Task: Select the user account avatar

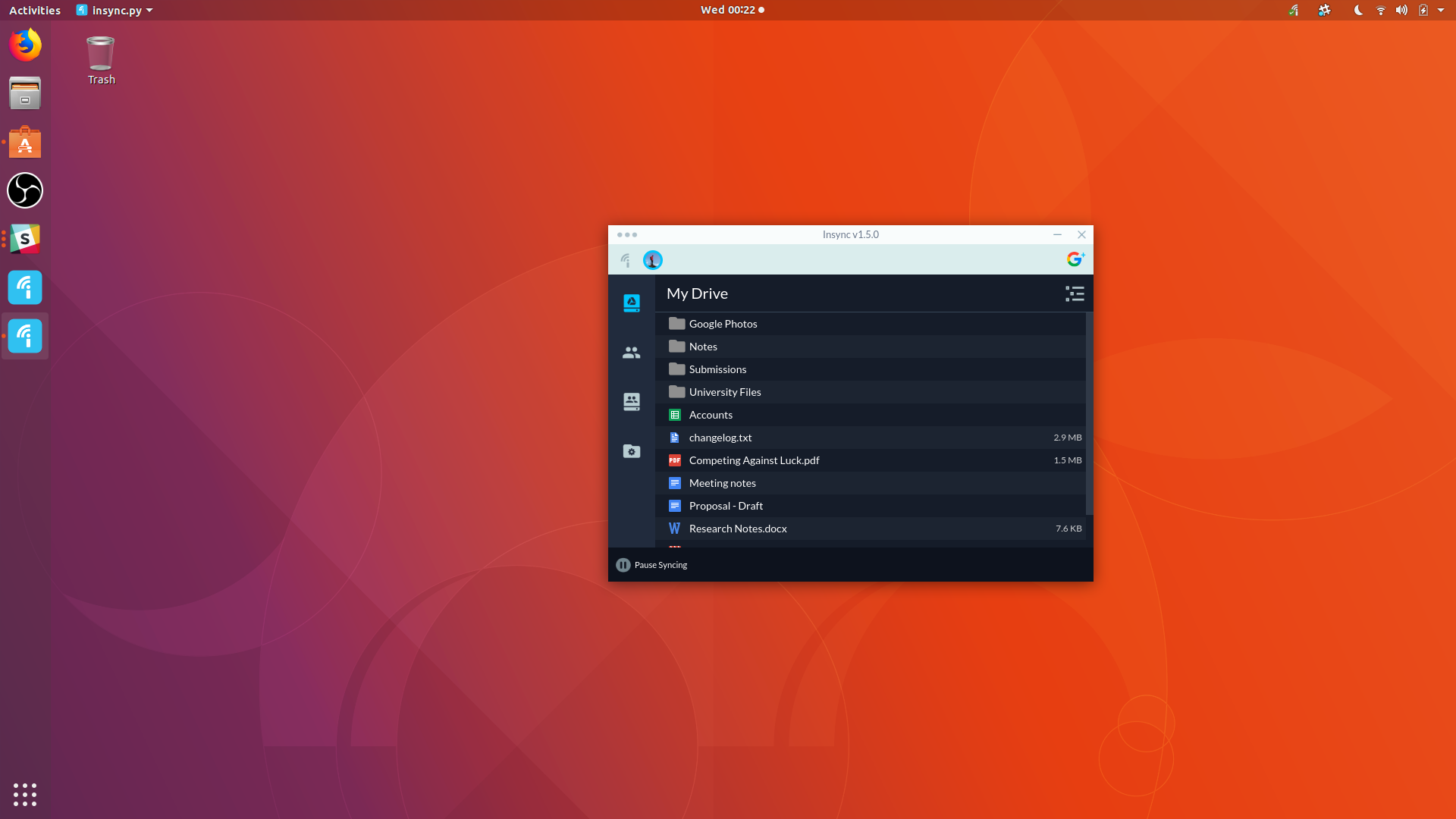Action: [x=653, y=260]
